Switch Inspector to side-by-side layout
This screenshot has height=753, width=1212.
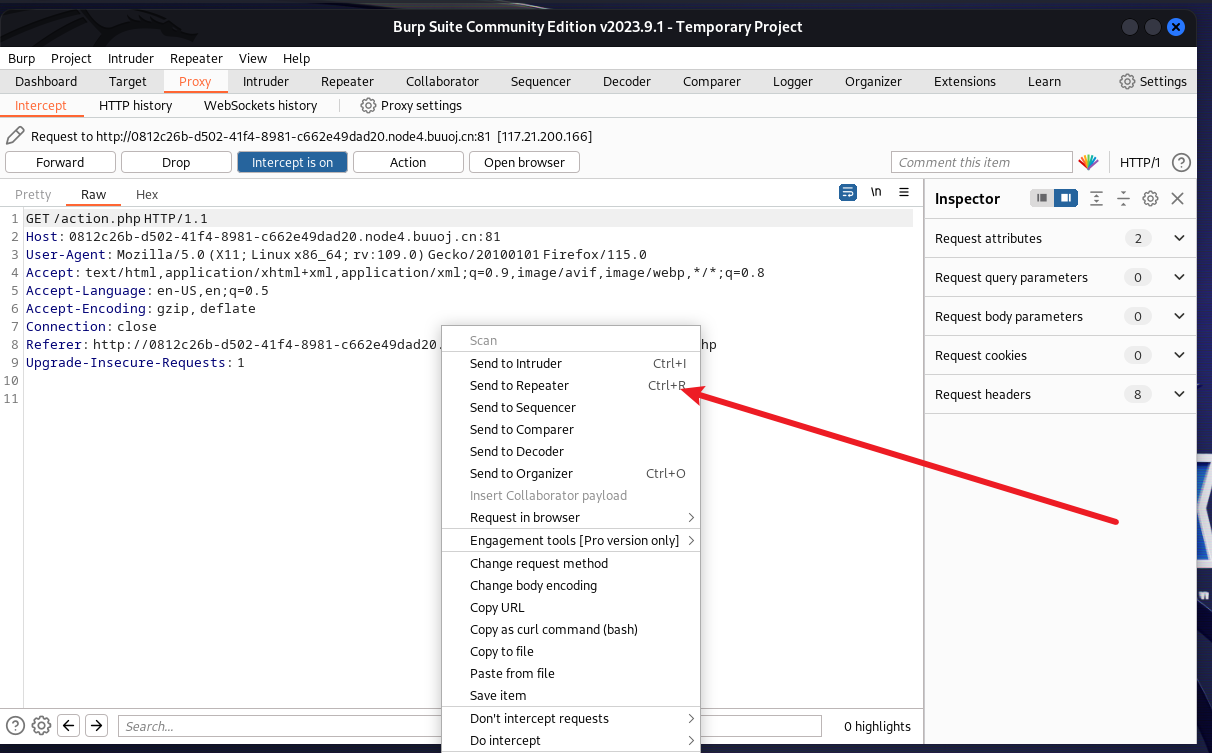tap(1066, 198)
